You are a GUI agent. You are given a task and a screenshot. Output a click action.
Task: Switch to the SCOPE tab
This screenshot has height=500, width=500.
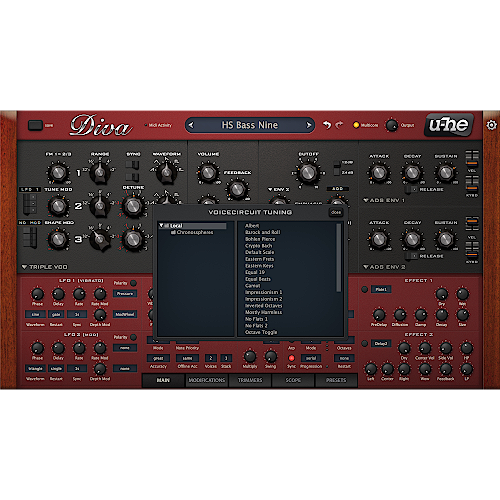coord(293,380)
